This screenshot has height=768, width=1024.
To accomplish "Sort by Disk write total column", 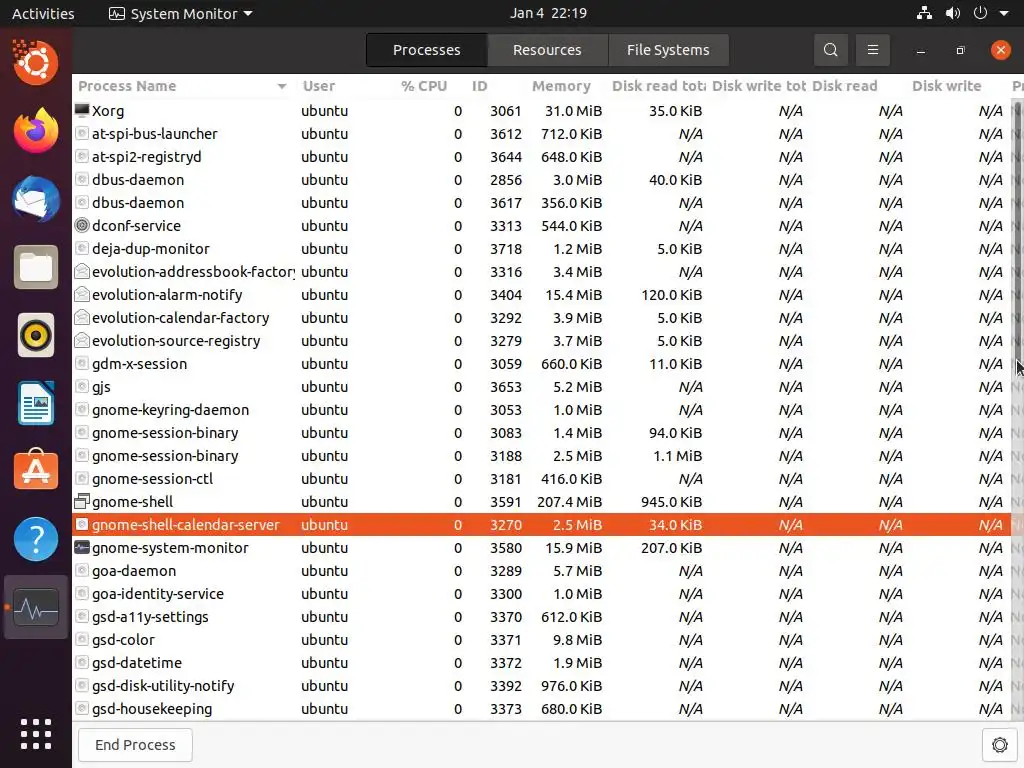I will pyautogui.click(x=759, y=86).
